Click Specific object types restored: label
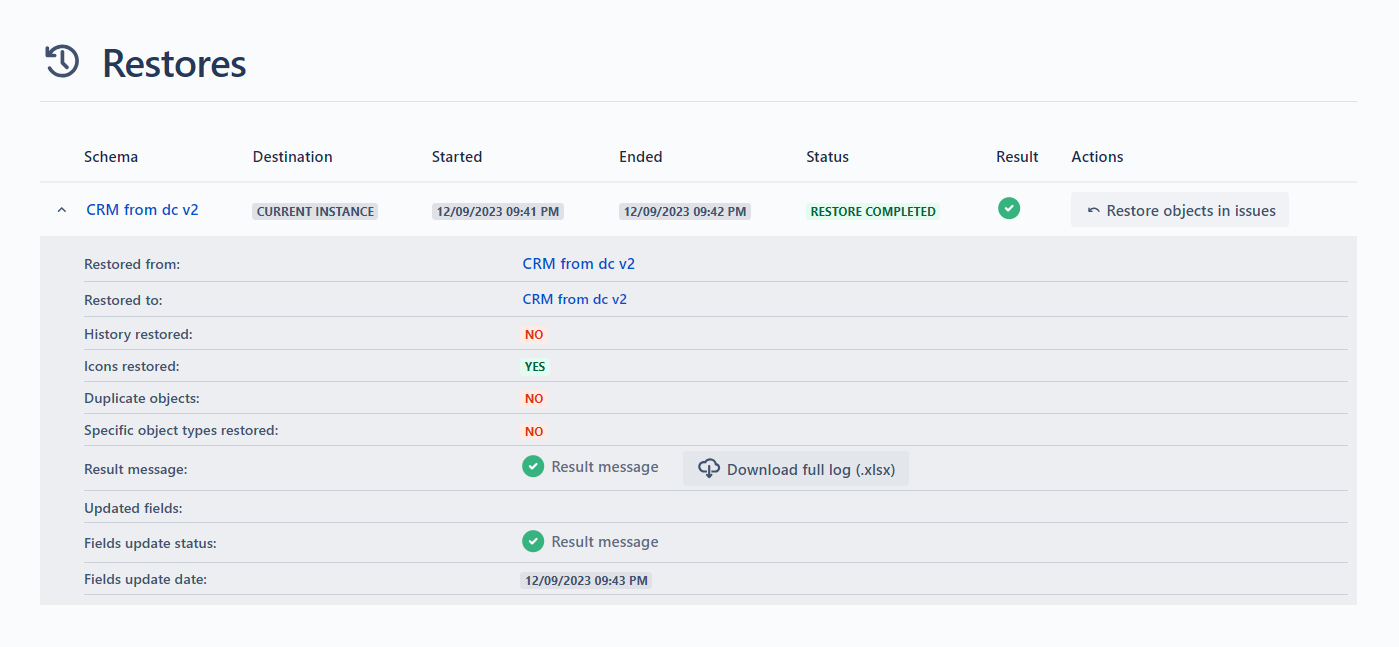Image resolution: width=1399 pixels, height=647 pixels. coord(181,430)
